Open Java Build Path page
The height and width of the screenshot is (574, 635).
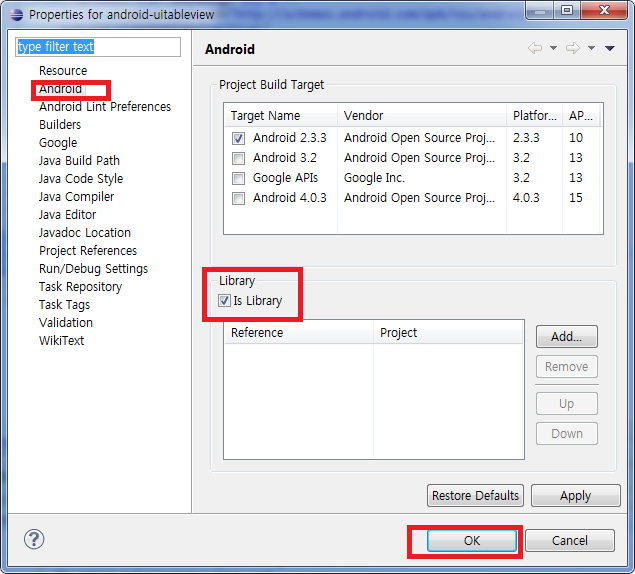click(x=79, y=160)
